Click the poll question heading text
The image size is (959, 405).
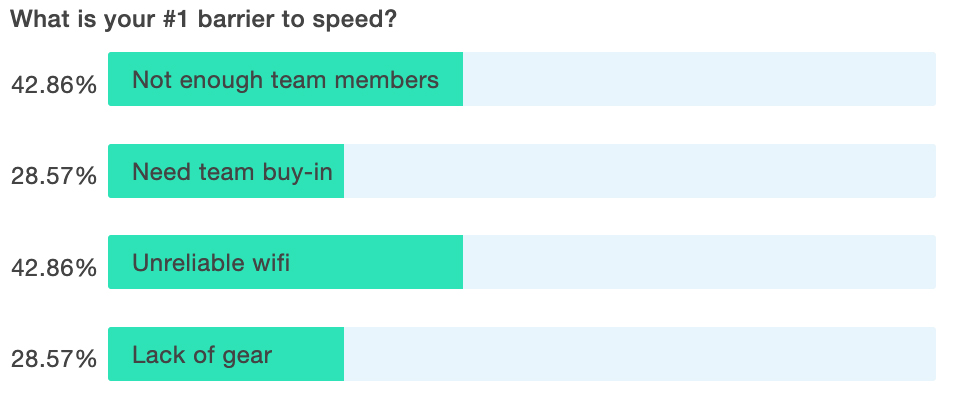pyautogui.click(x=204, y=20)
